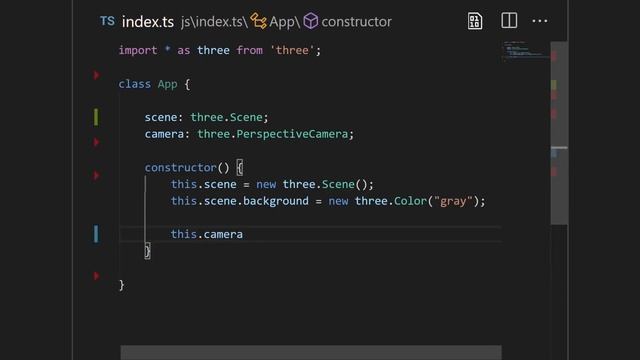640x360 pixels.
Task: Open the More Actions ellipsis menu
Action: tap(540, 21)
